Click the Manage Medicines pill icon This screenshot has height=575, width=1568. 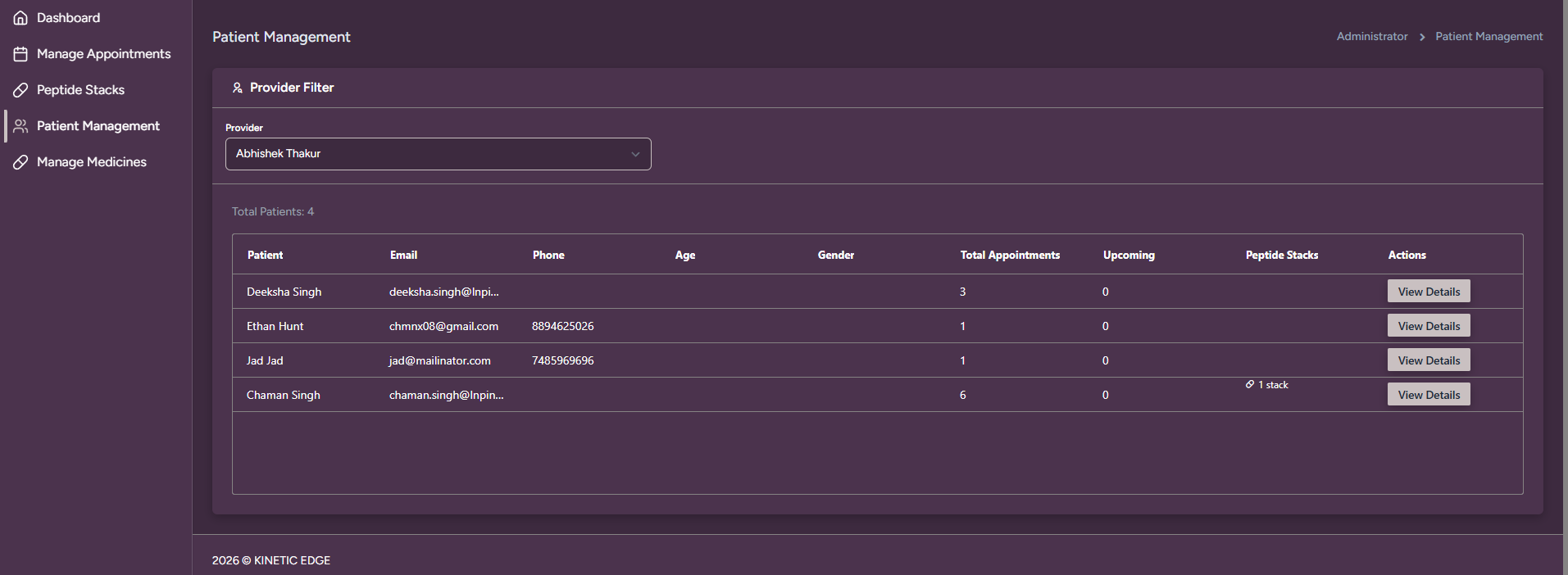(20, 162)
